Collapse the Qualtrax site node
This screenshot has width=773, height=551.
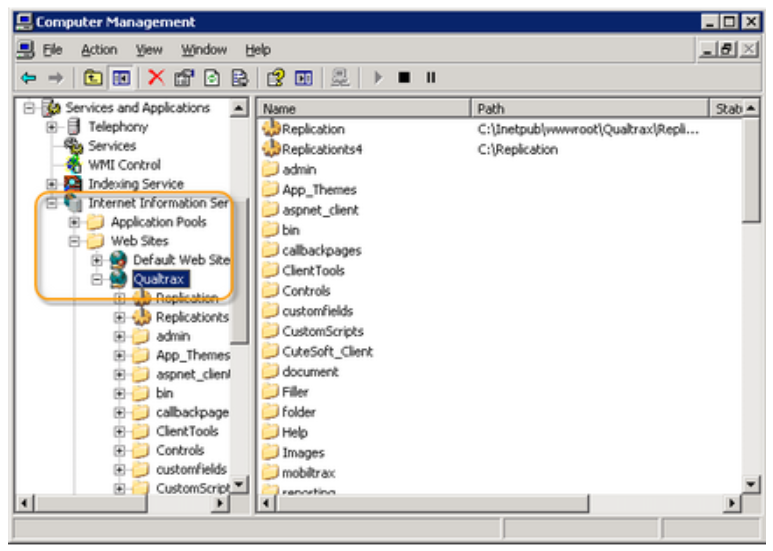click(x=97, y=279)
